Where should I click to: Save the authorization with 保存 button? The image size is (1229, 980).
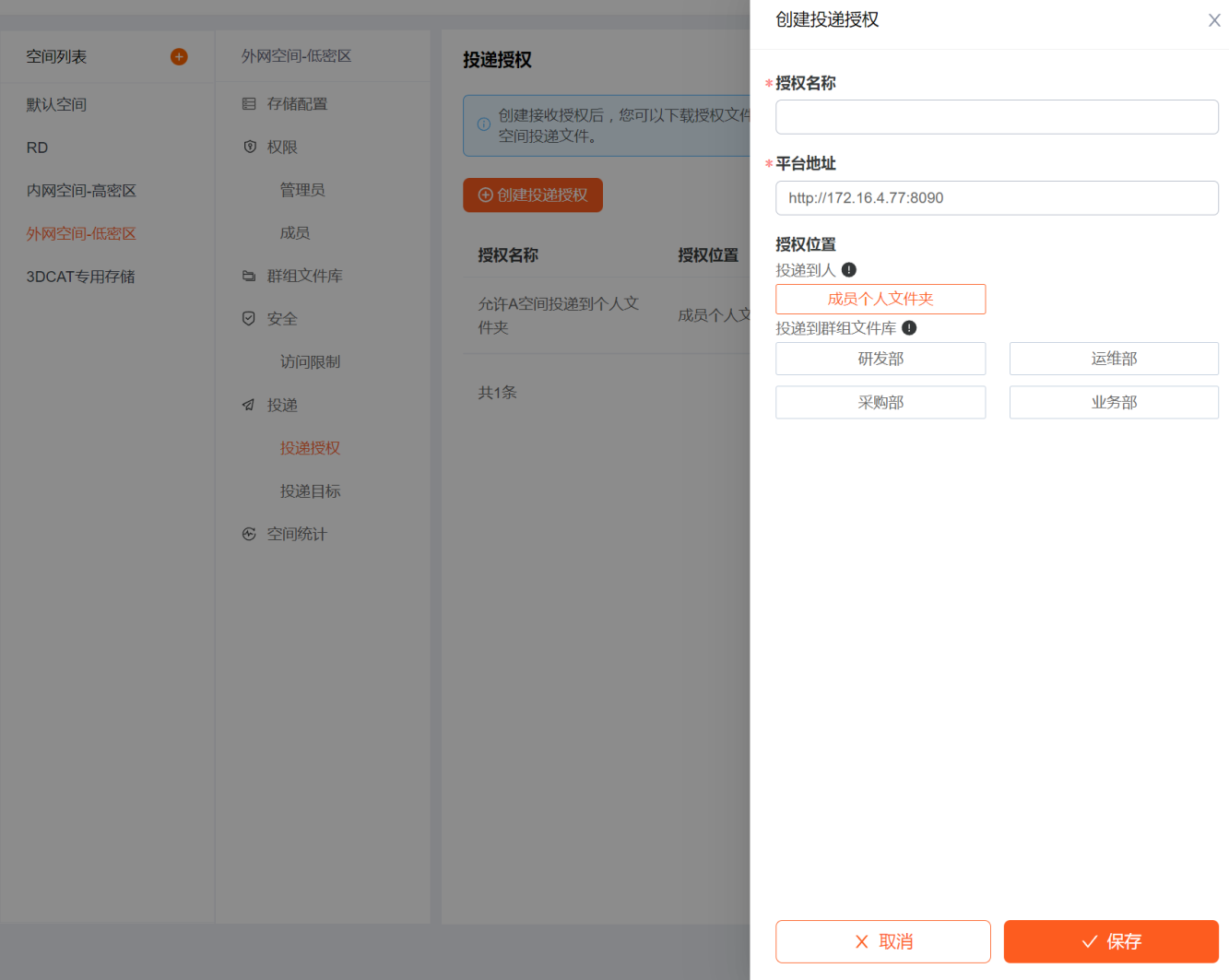[x=1111, y=941]
